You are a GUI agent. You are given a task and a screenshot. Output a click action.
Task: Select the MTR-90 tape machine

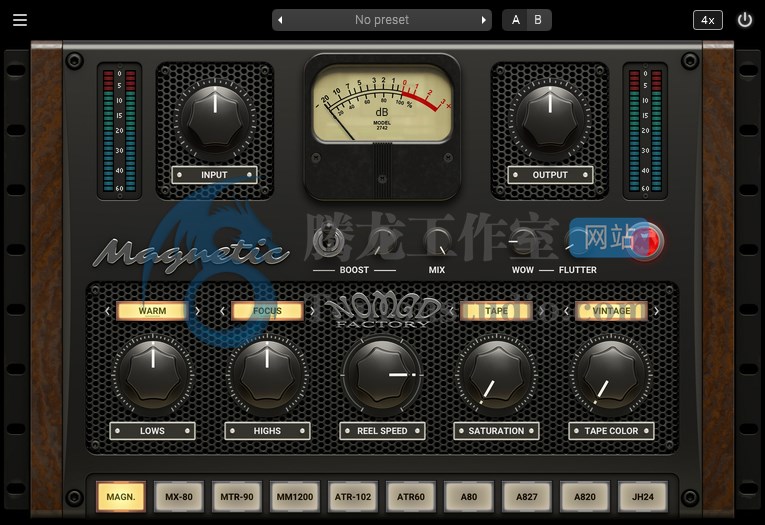point(237,497)
